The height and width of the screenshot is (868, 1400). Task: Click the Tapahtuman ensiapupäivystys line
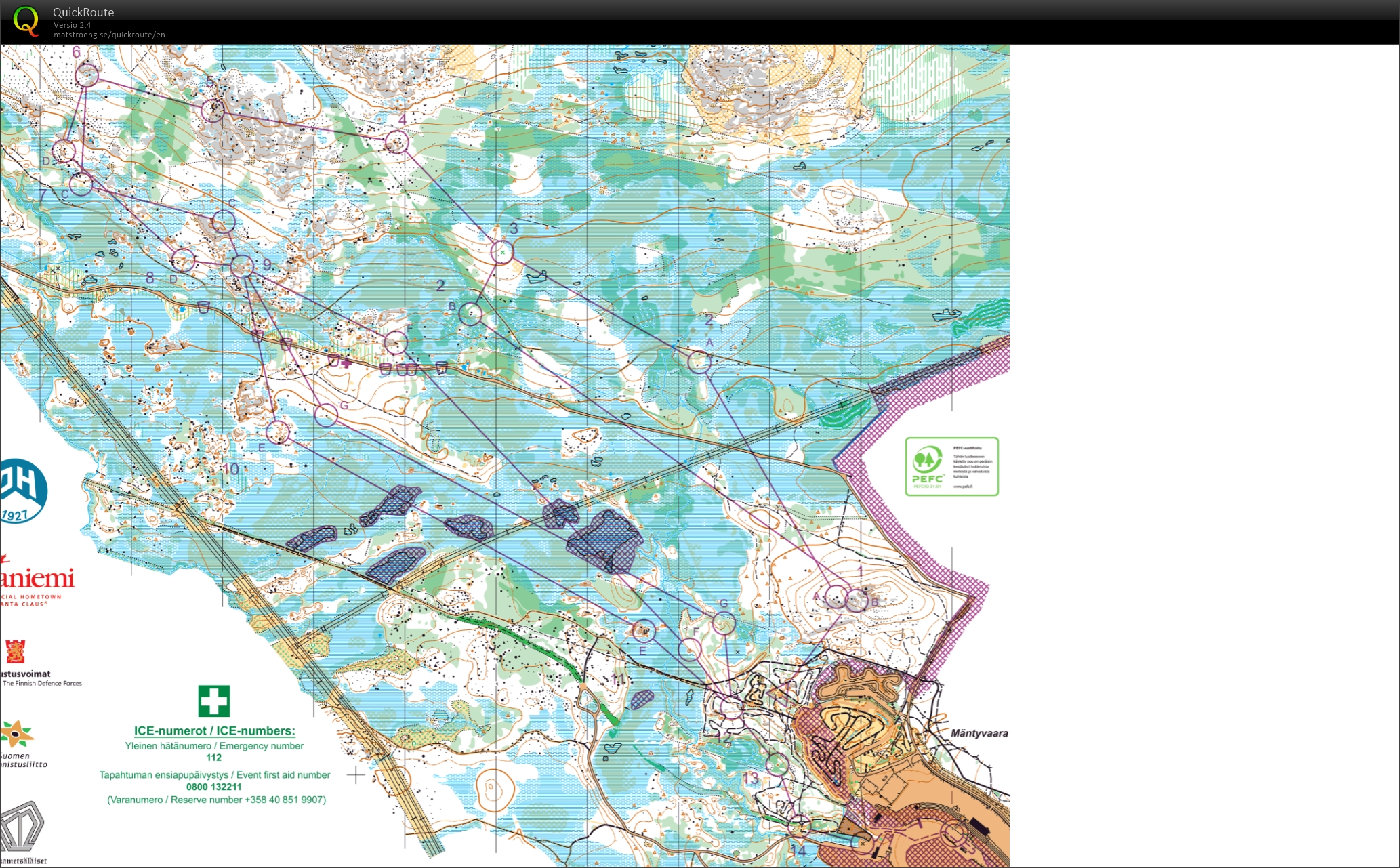click(215, 775)
